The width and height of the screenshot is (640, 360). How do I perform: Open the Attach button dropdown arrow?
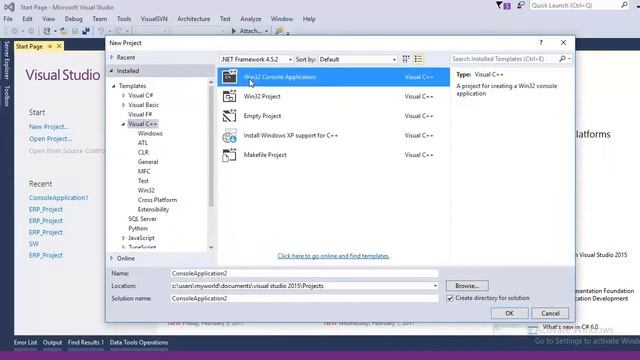point(267,31)
